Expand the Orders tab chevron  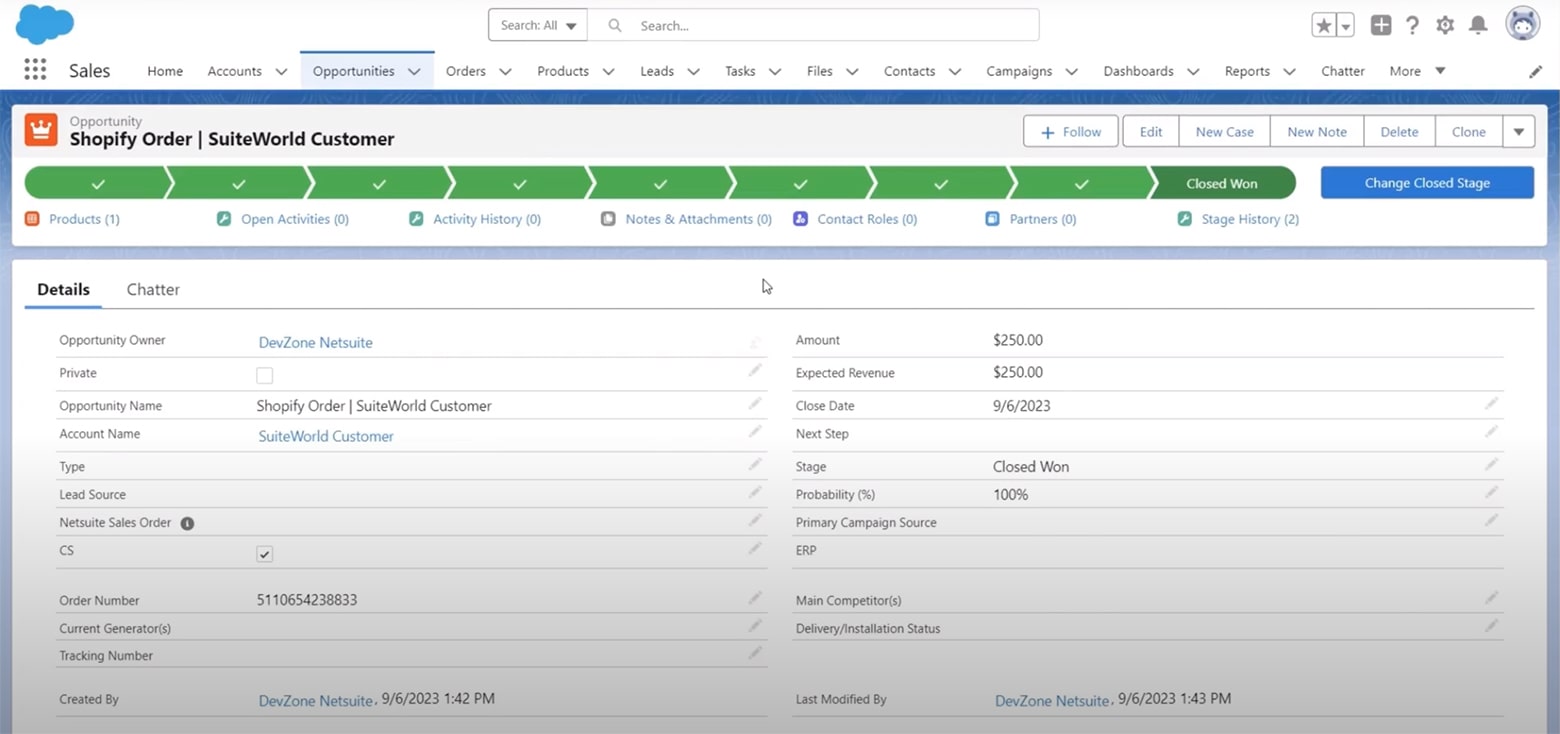(505, 72)
